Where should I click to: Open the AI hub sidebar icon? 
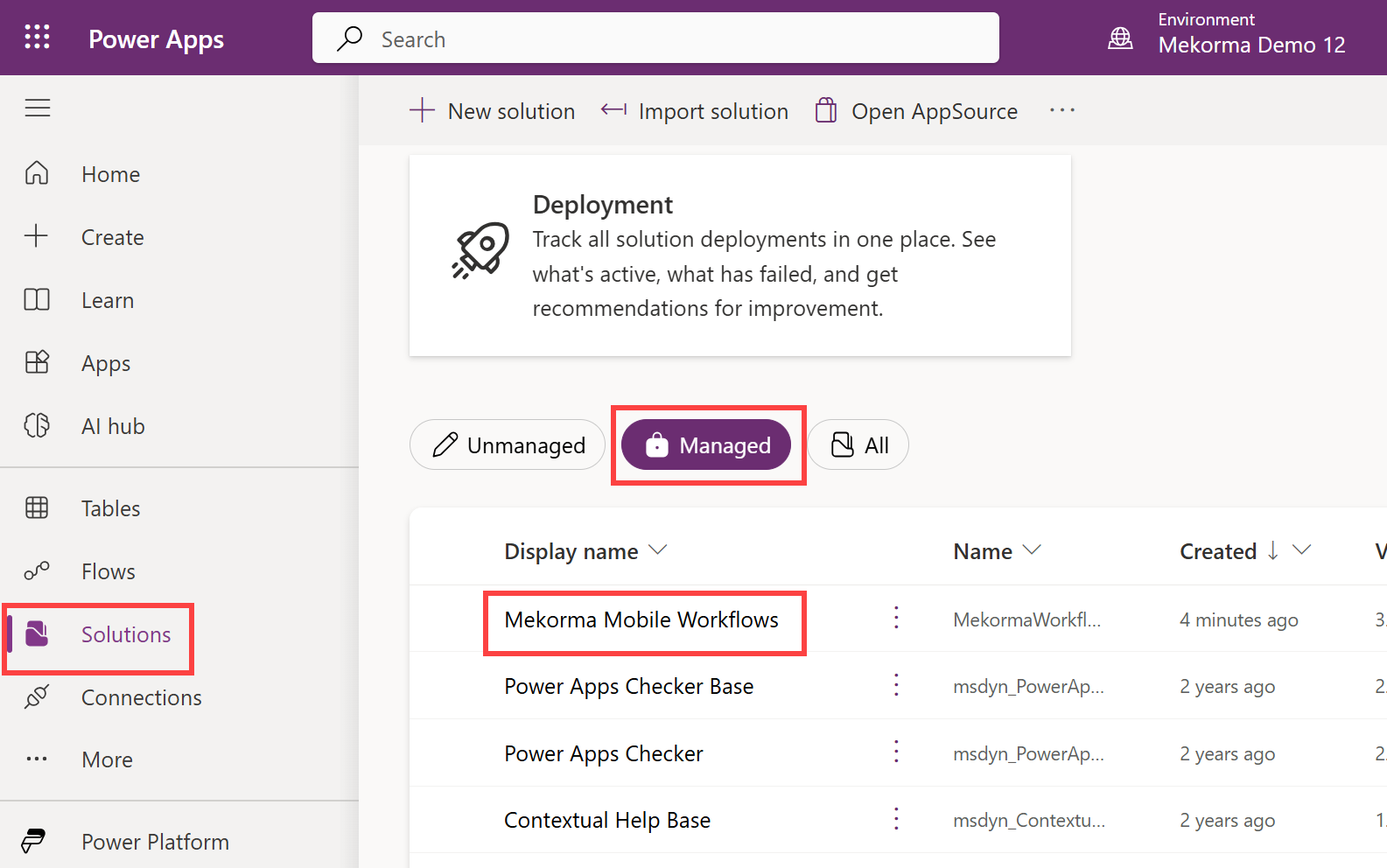click(37, 426)
